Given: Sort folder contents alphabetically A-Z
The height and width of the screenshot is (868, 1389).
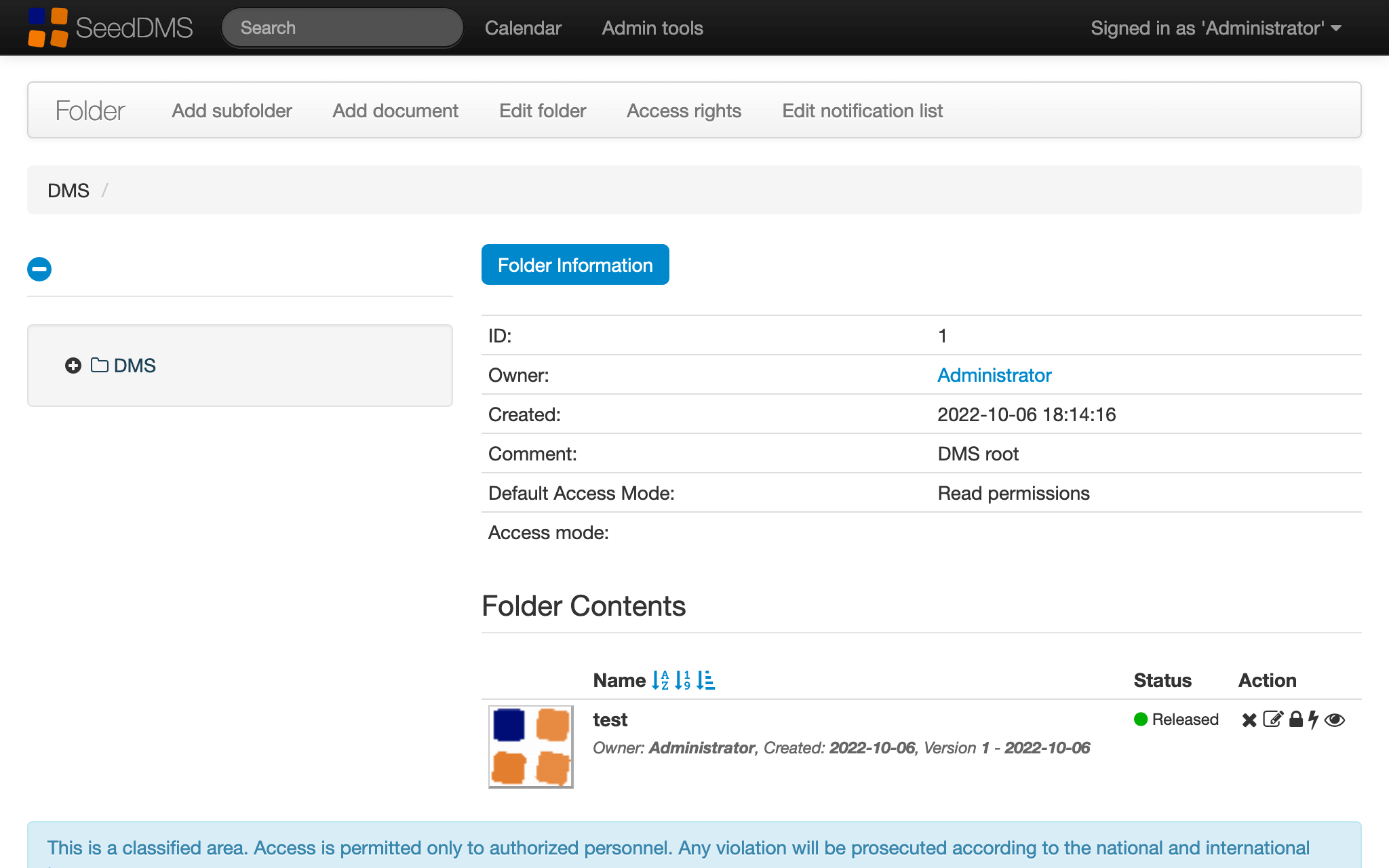Looking at the screenshot, I should pos(660,680).
